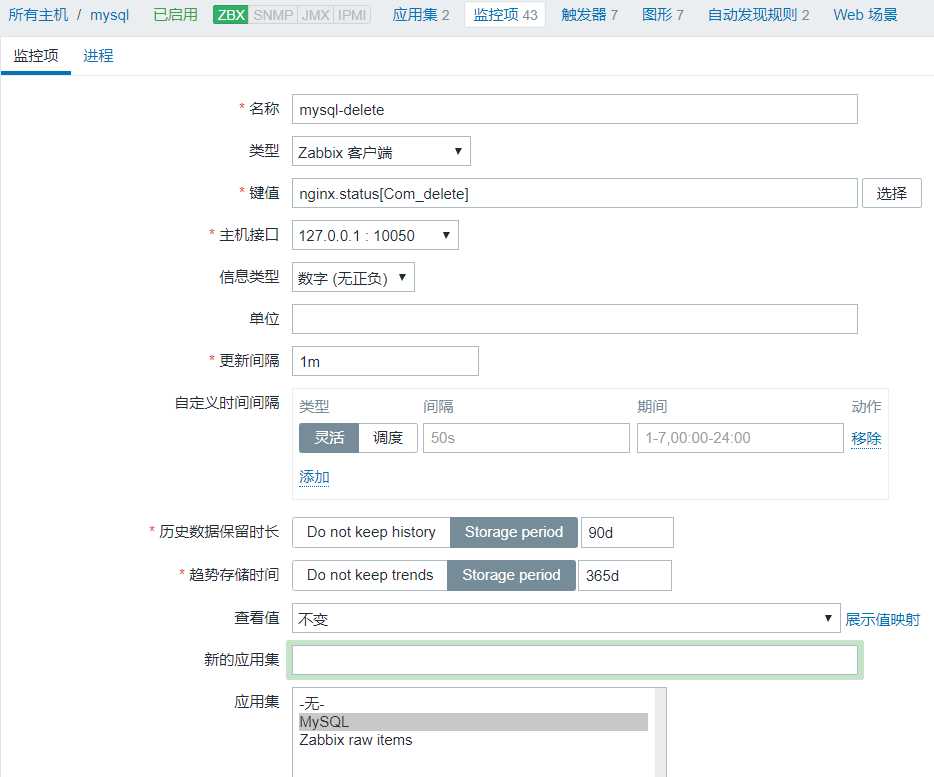Select Zabbix raw items in 应用集 list
This screenshot has width=934, height=777.
(x=473, y=739)
